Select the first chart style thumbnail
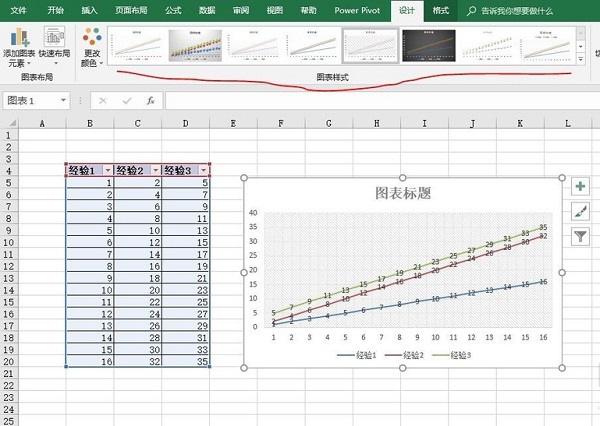Image resolution: width=600 pixels, height=426 pixels. pyautogui.click(x=135, y=44)
